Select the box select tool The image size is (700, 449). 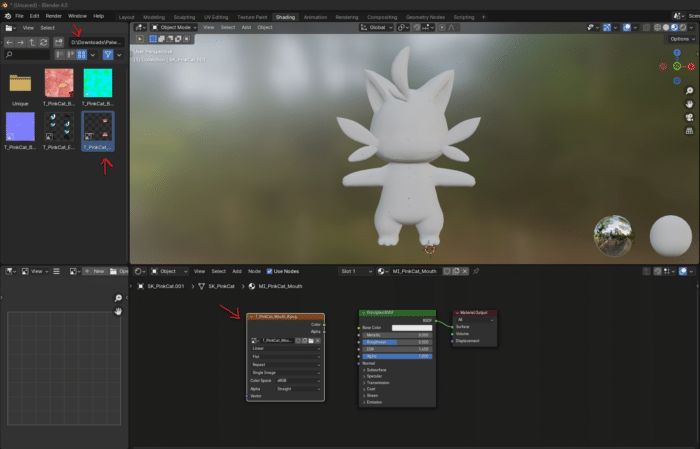click(153, 39)
